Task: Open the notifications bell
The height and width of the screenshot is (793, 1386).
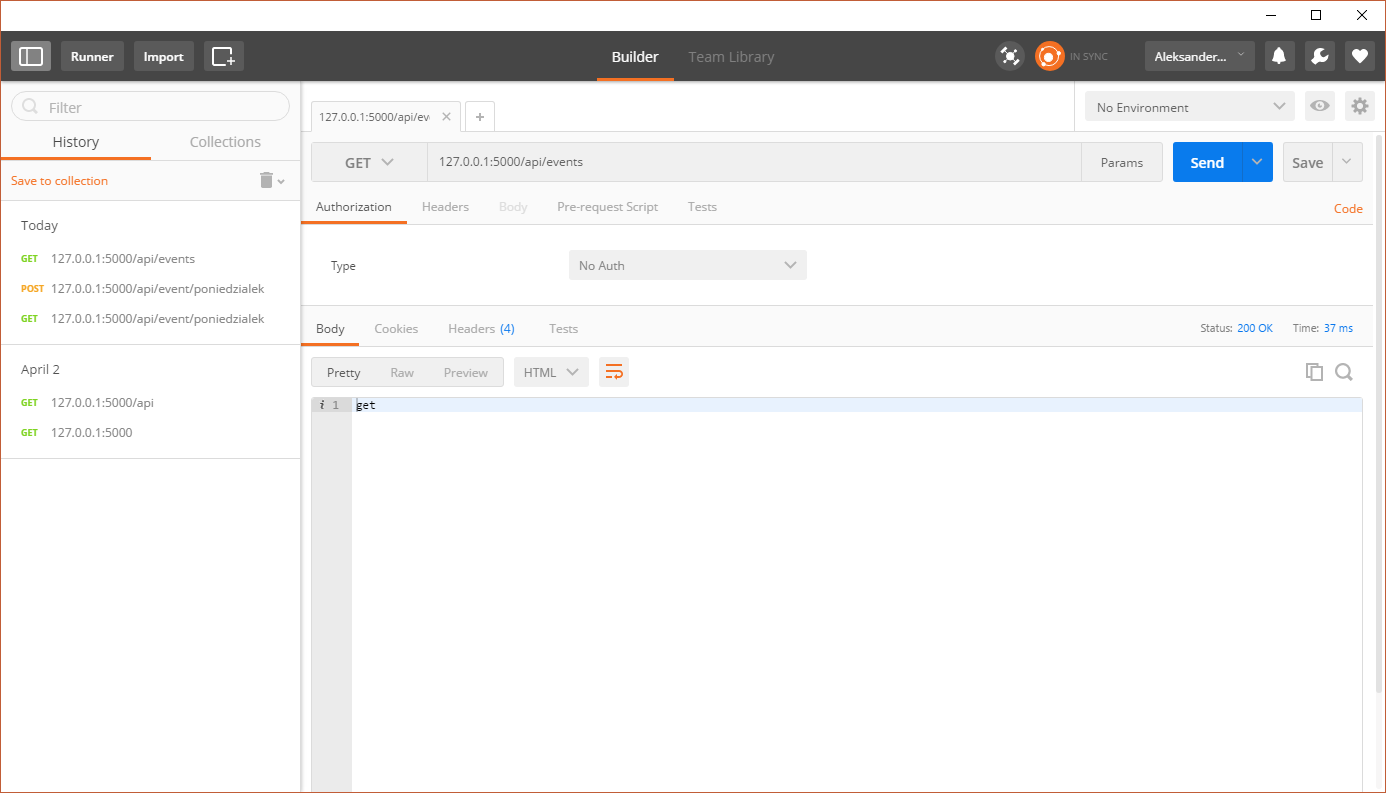Action: pos(1279,57)
